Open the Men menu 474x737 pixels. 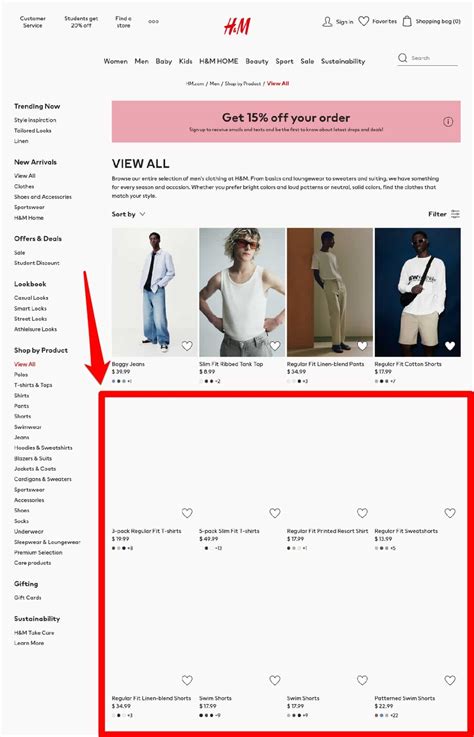[x=142, y=61]
